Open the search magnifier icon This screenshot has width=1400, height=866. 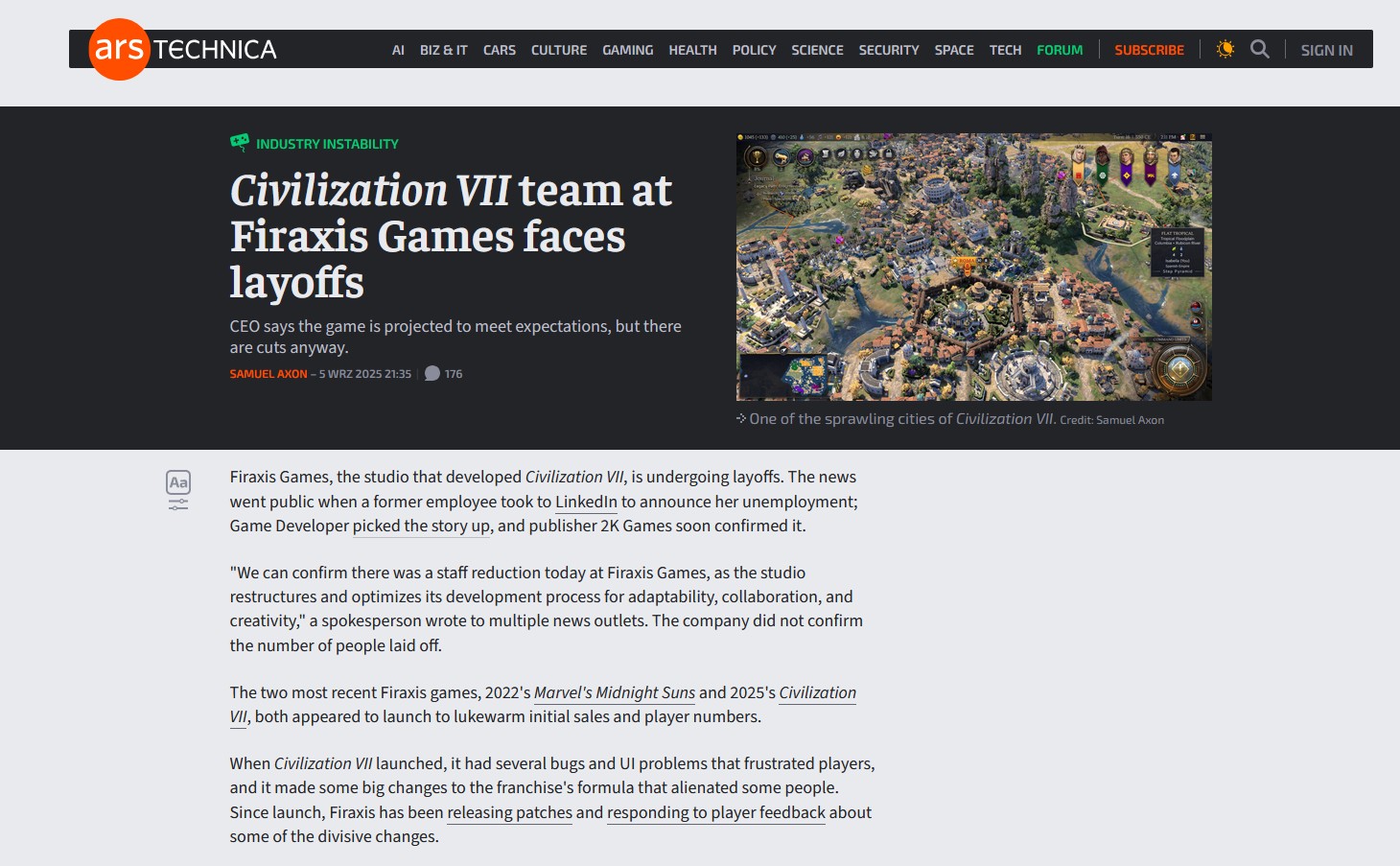(x=1260, y=49)
